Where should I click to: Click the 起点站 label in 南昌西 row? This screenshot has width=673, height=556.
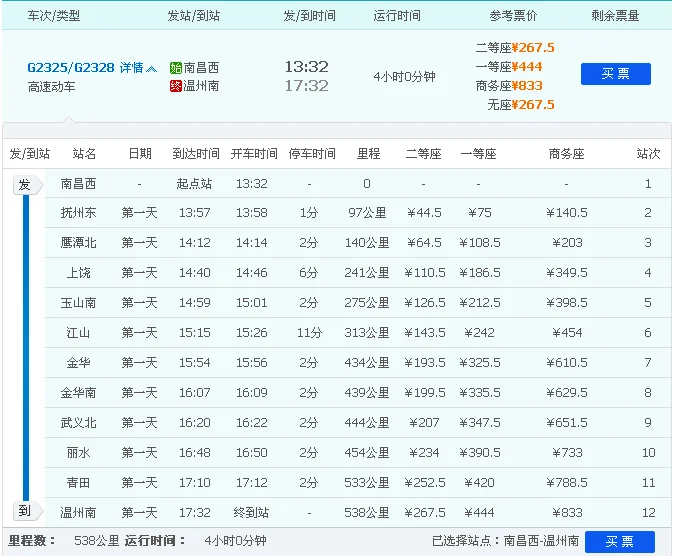pos(194,184)
